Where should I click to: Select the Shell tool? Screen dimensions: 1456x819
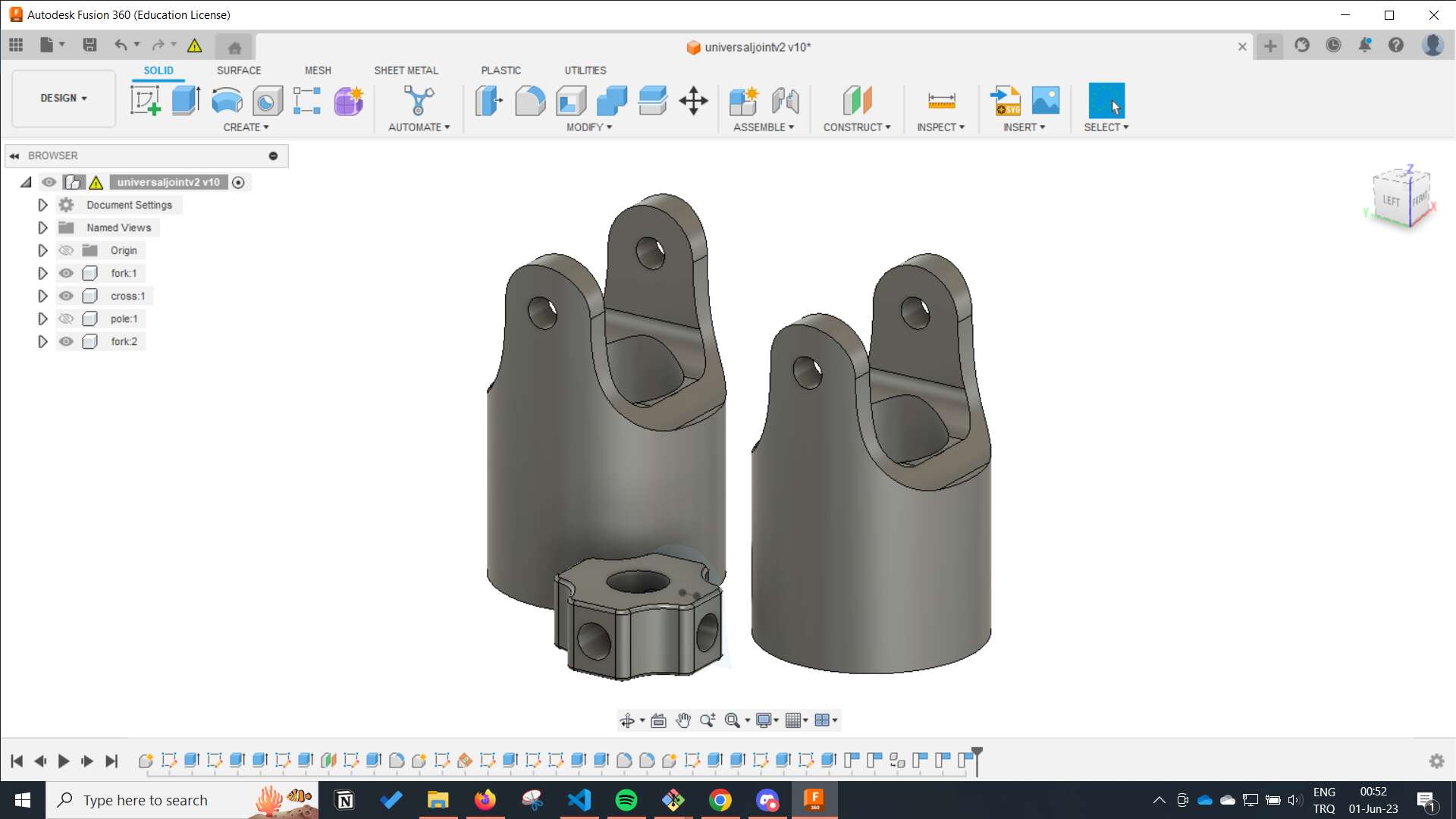point(571,100)
